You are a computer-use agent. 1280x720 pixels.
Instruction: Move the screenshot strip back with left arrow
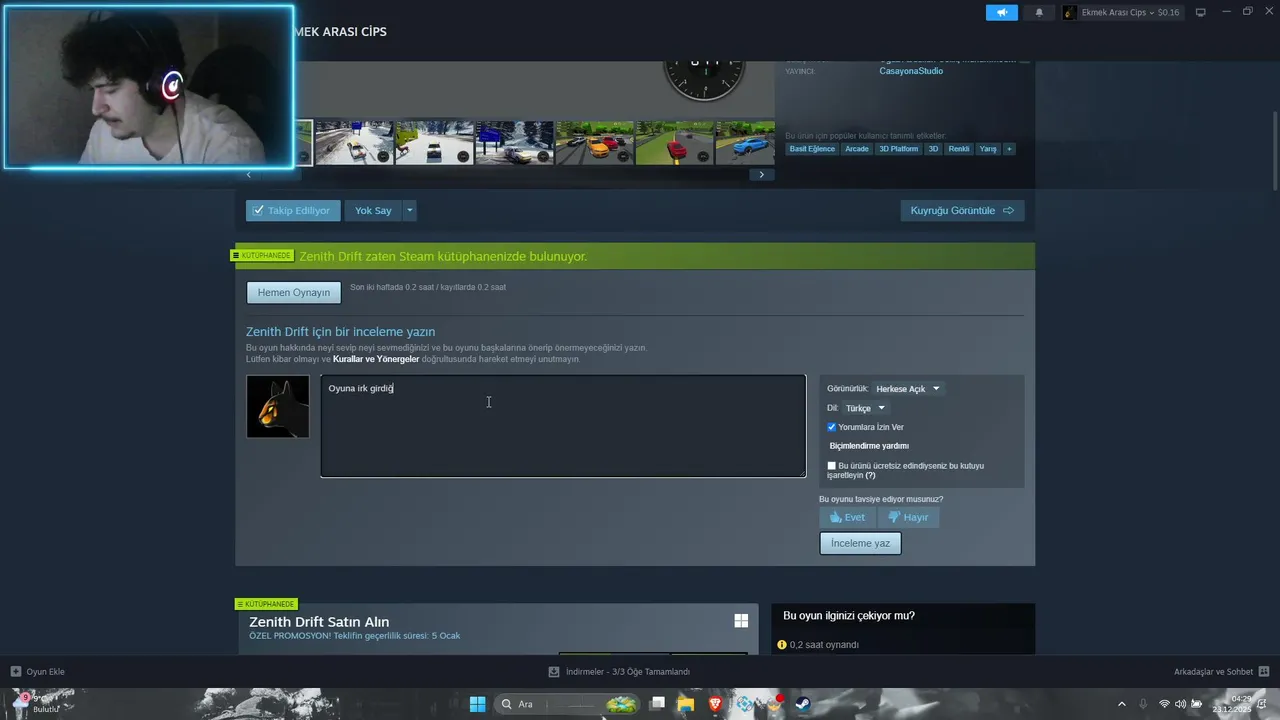tap(249, 174)
